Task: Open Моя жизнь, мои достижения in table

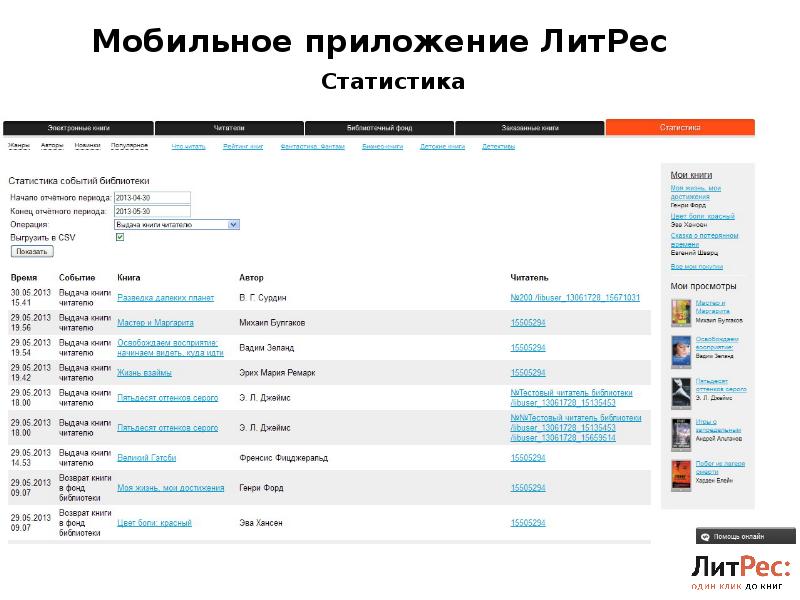Action: click(x=170, y=488)
